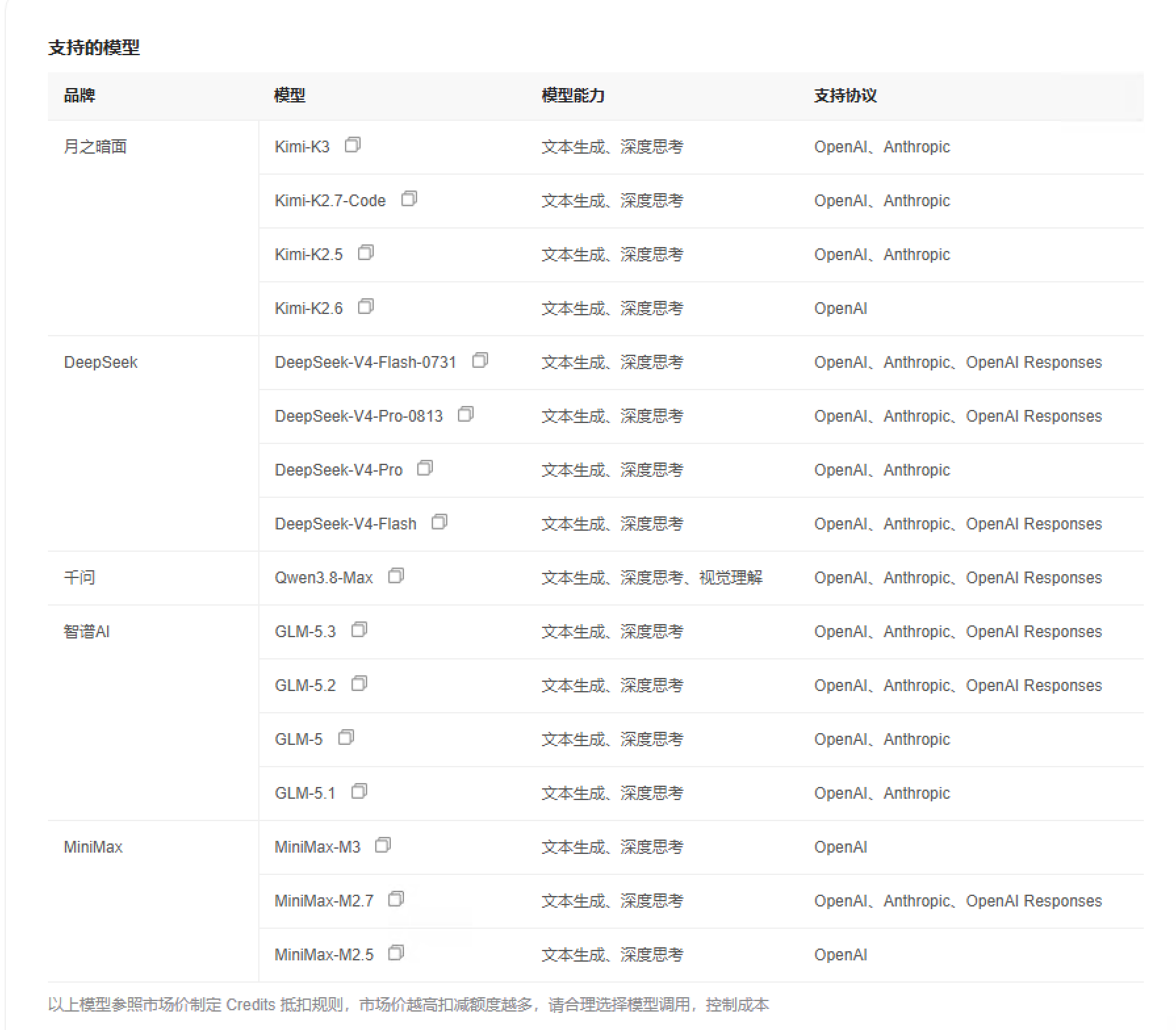The height and width of the screenshot is (1030, 1176).
Task: Select the 千问 brand cell
Action: pos(79,578)
